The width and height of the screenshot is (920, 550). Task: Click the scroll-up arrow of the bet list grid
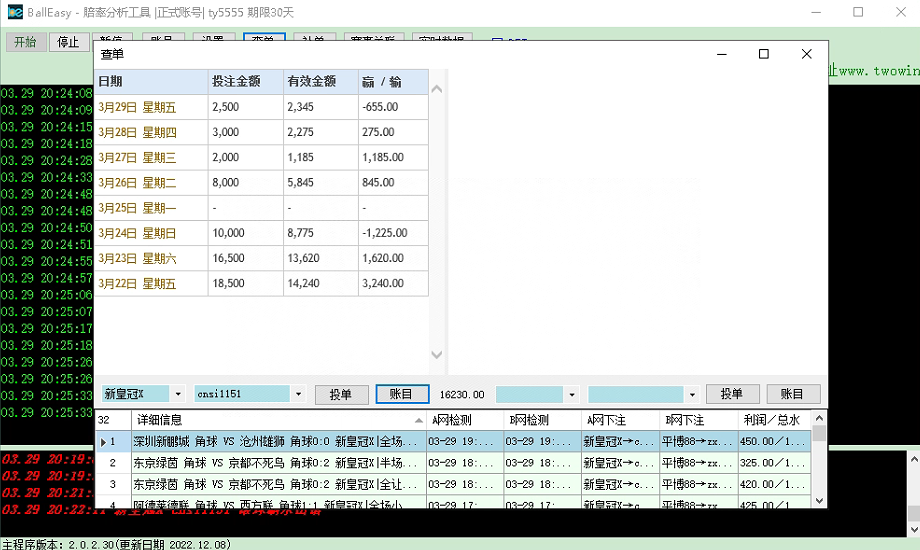pos(819,418)
